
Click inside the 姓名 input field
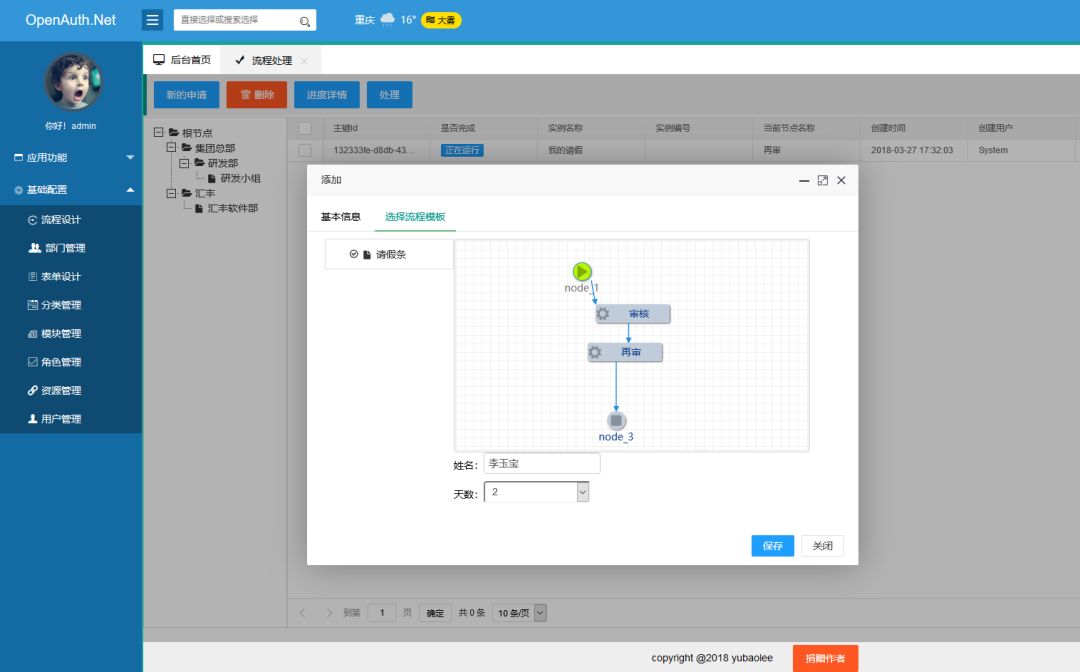[541, 463]
